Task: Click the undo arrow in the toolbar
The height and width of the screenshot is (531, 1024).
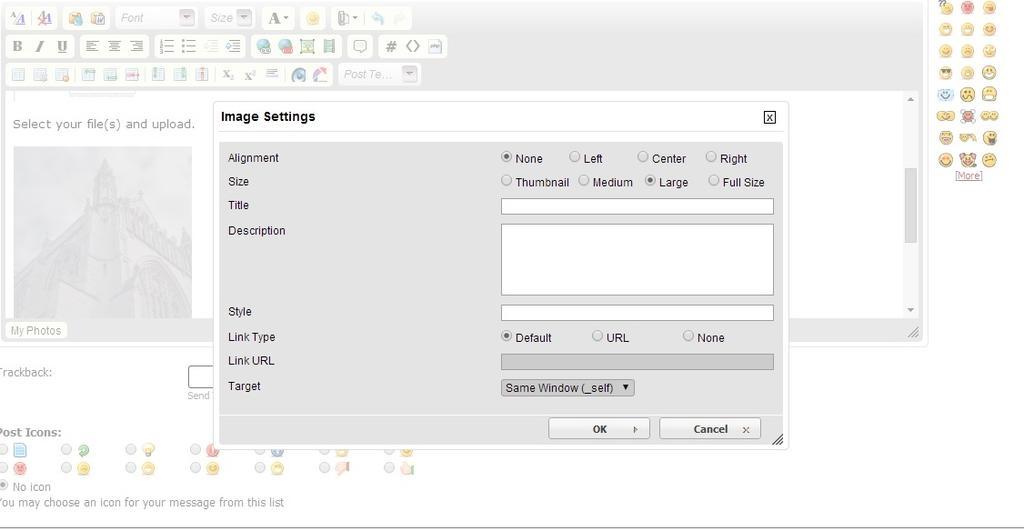Action: pos(377,18)
